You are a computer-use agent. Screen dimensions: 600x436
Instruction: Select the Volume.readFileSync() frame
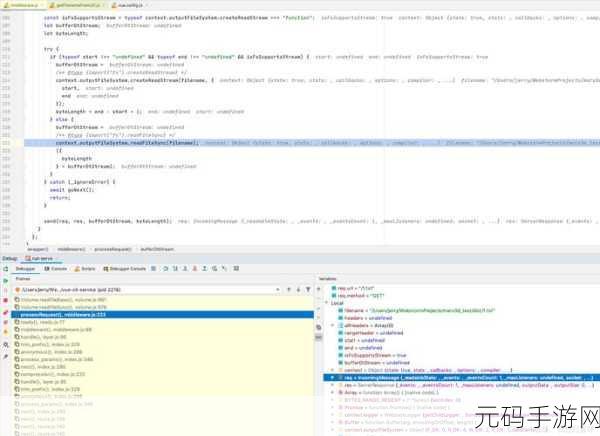[x=163, y=307]
